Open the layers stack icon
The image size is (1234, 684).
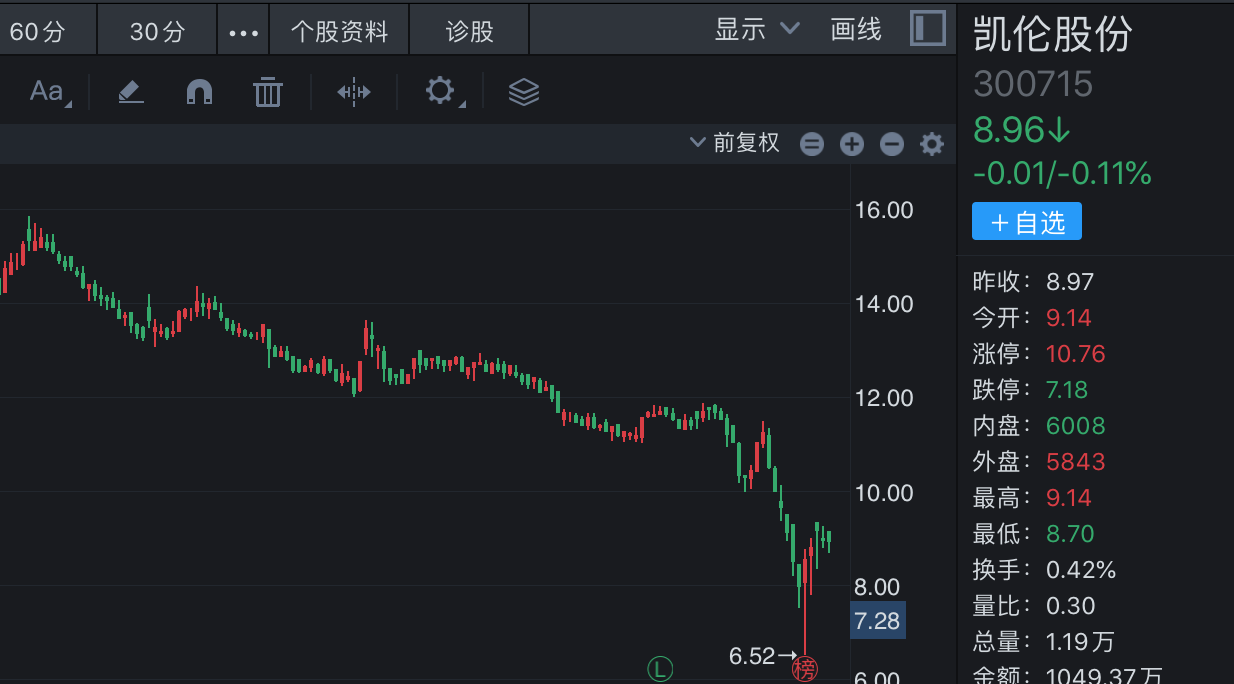(524, 92)
